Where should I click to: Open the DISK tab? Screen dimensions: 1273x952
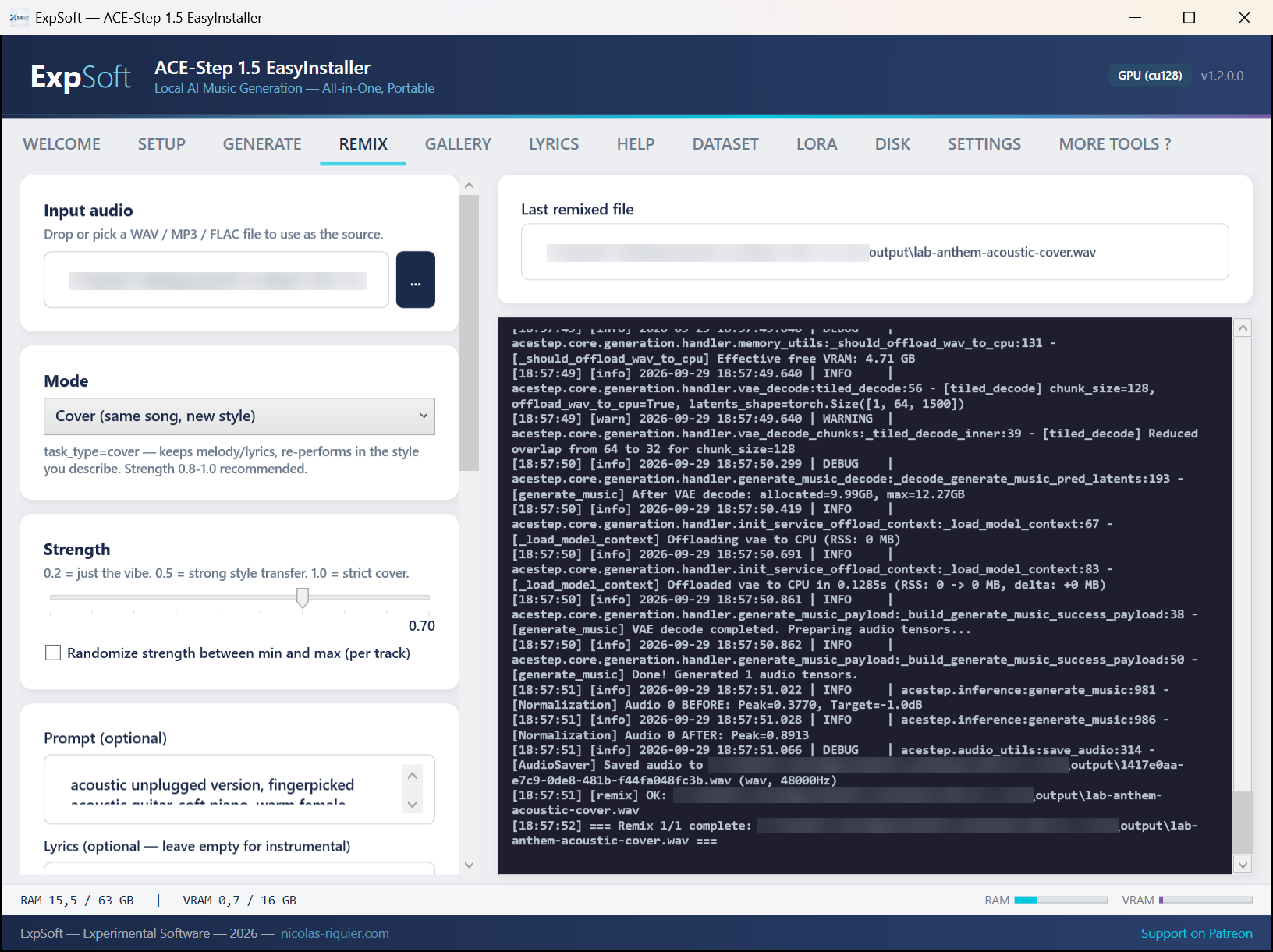(x=892, y=144)
